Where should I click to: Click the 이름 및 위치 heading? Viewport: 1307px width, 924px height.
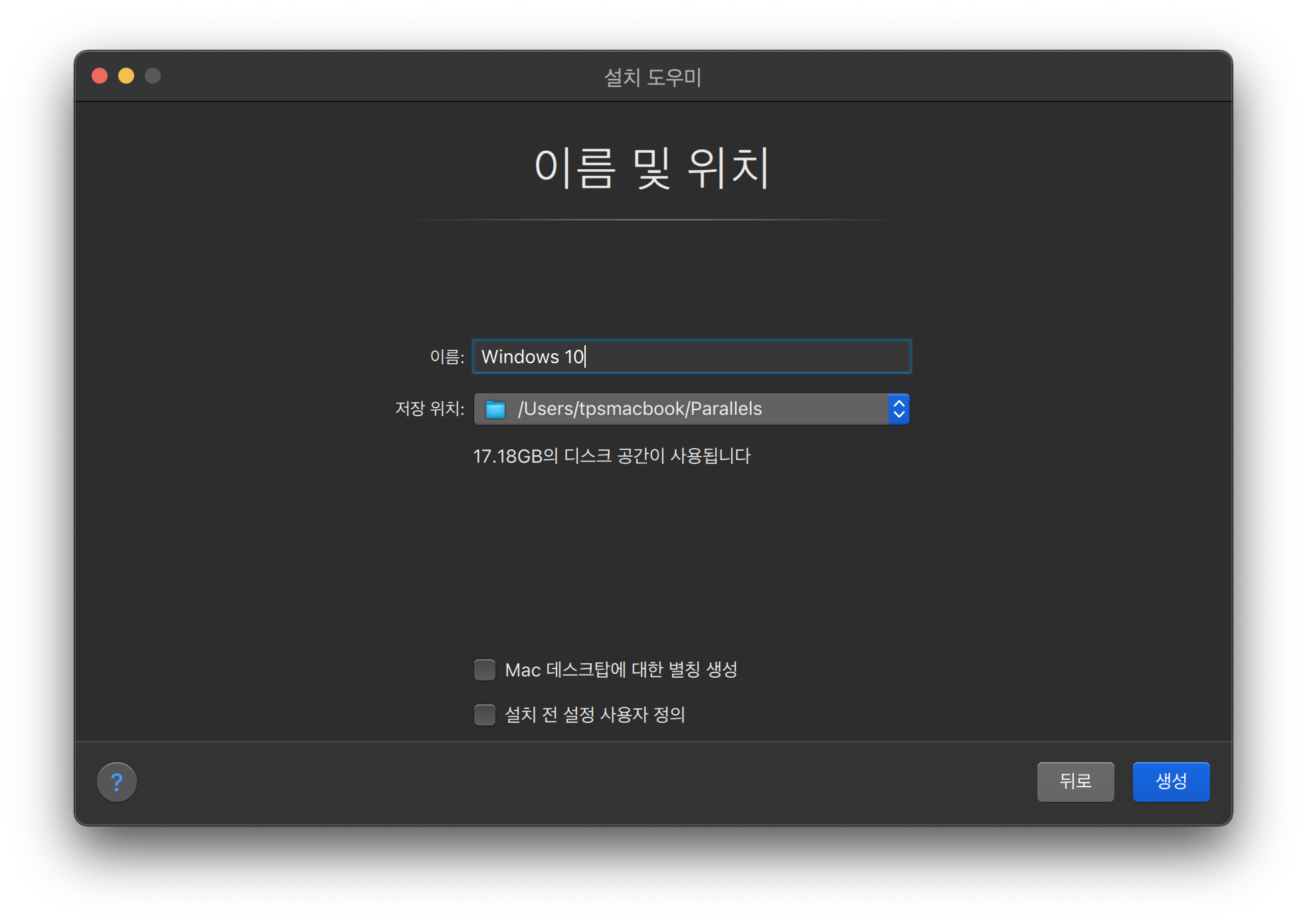[653, 167]
